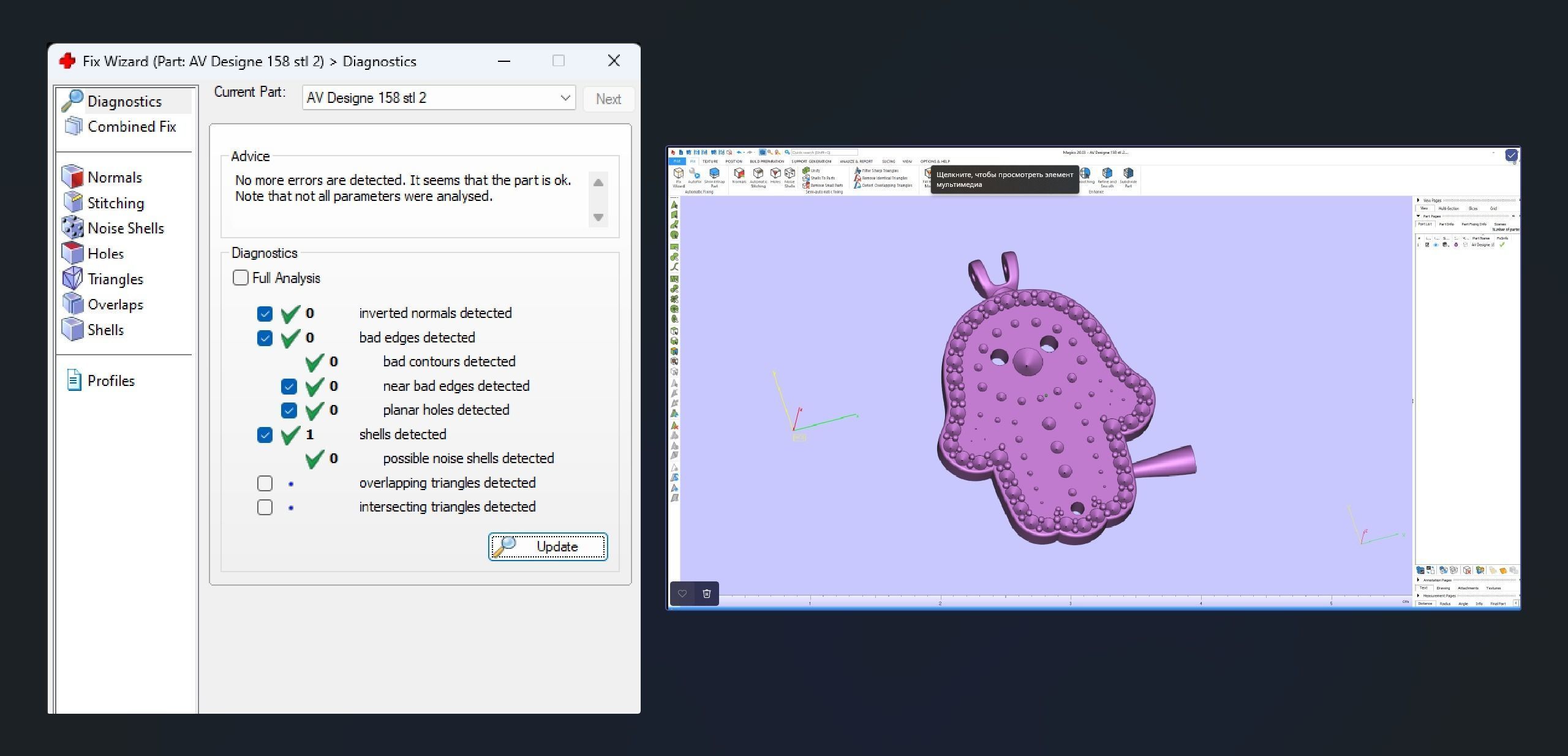Click Automatic Stitching in Magics ribbon
Viewport: 1568px width, 756px height.
758,178
